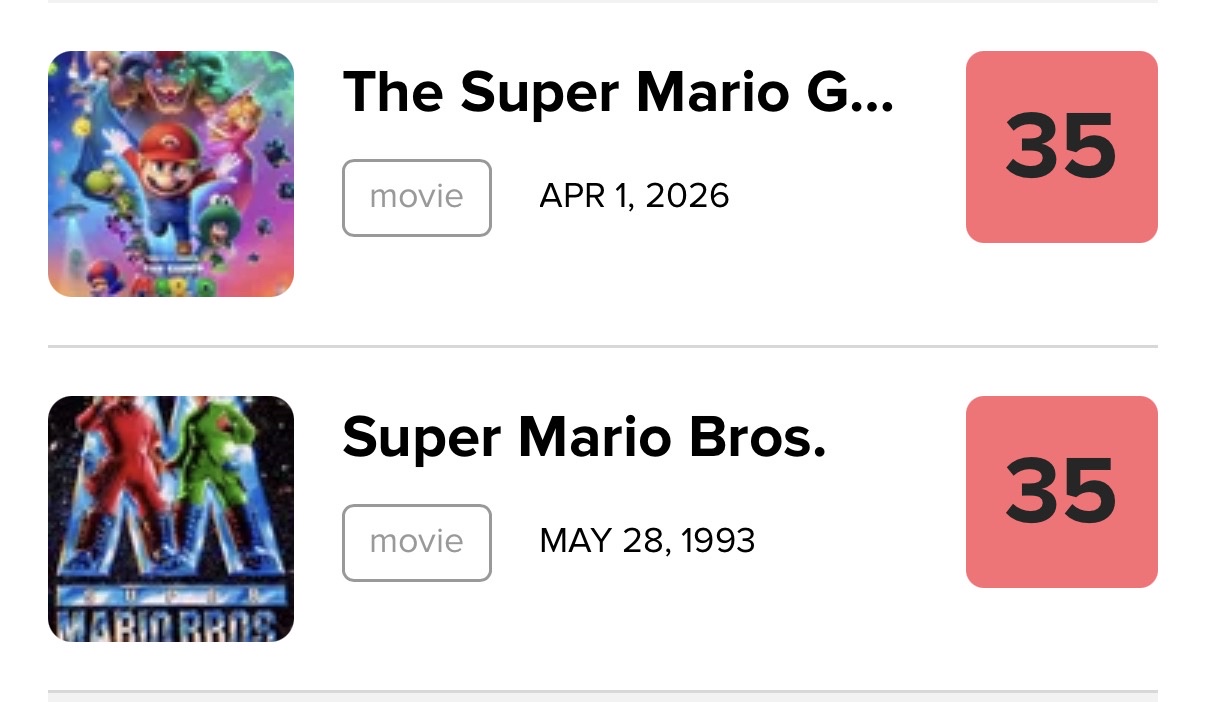Click the APR 1, 2026 release date
This screenshot has width=1206, height=702.
coord(634,196)
